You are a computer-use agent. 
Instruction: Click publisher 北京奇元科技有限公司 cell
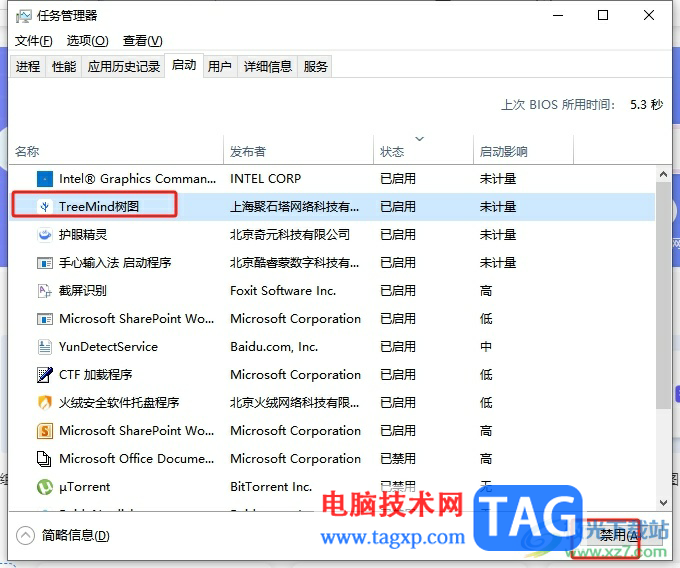point(290,235)
